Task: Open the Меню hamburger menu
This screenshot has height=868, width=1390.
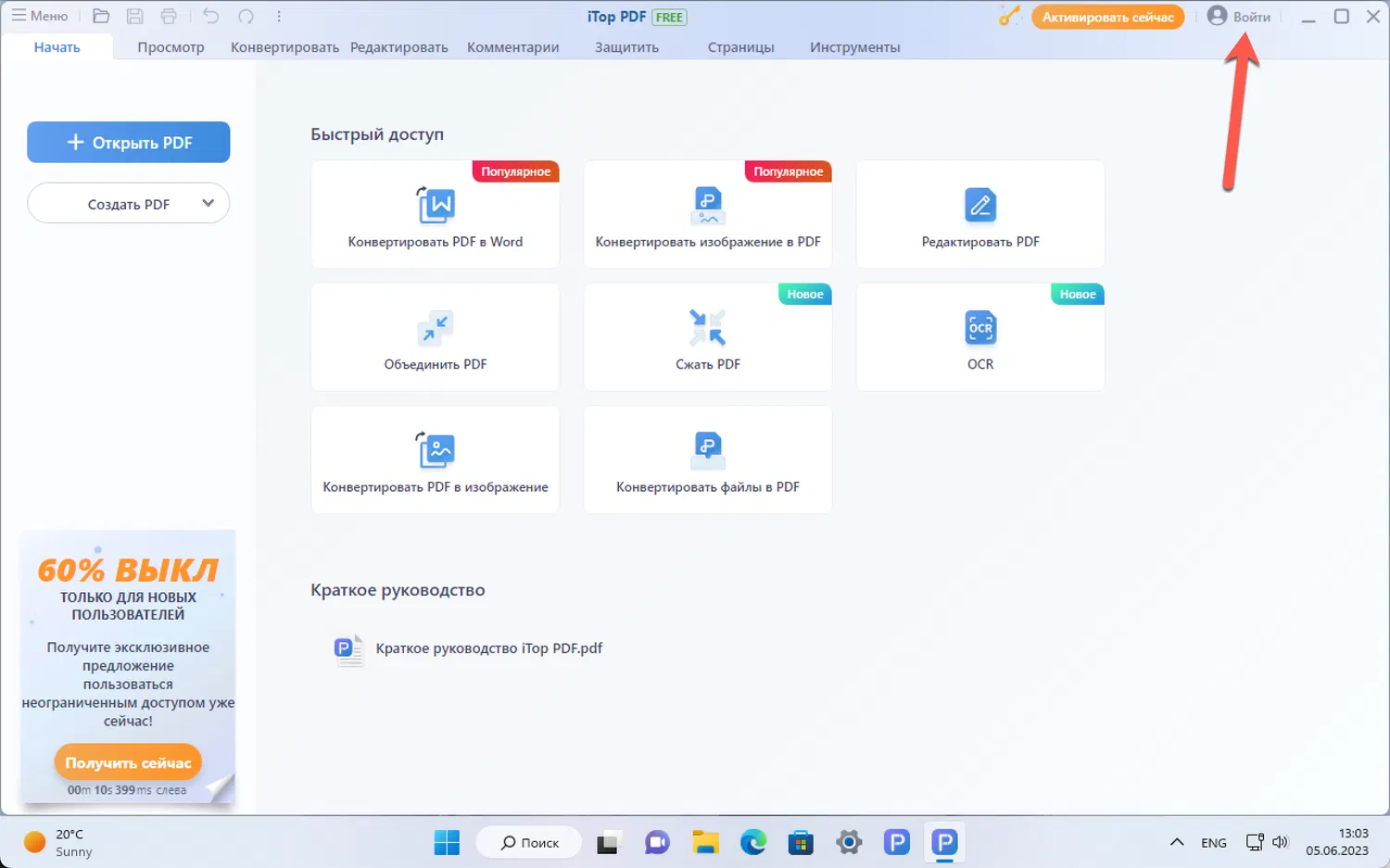Action: (40, 16)
